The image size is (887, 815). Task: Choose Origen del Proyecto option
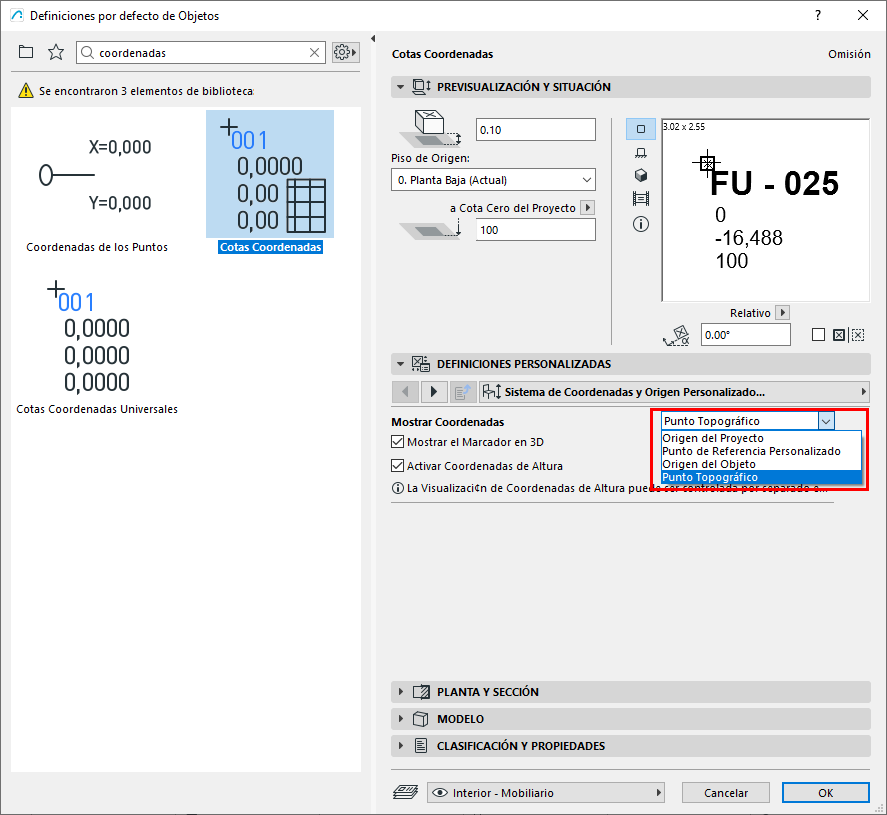coord(761,438)
